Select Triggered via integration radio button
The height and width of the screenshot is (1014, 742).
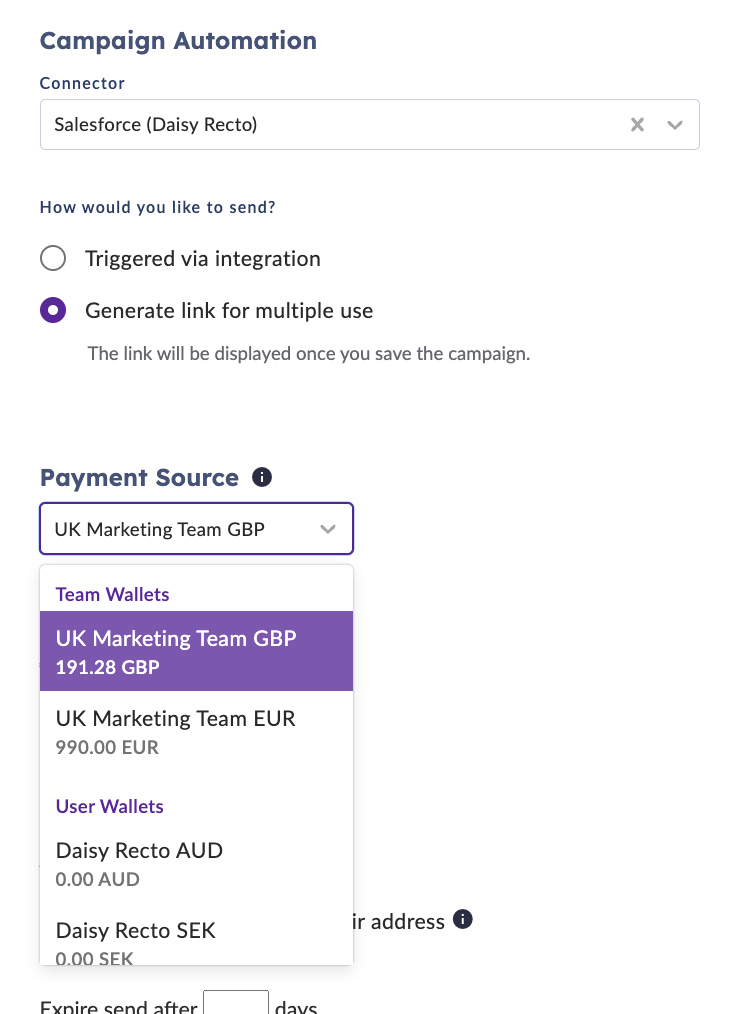tap(53, 259)
